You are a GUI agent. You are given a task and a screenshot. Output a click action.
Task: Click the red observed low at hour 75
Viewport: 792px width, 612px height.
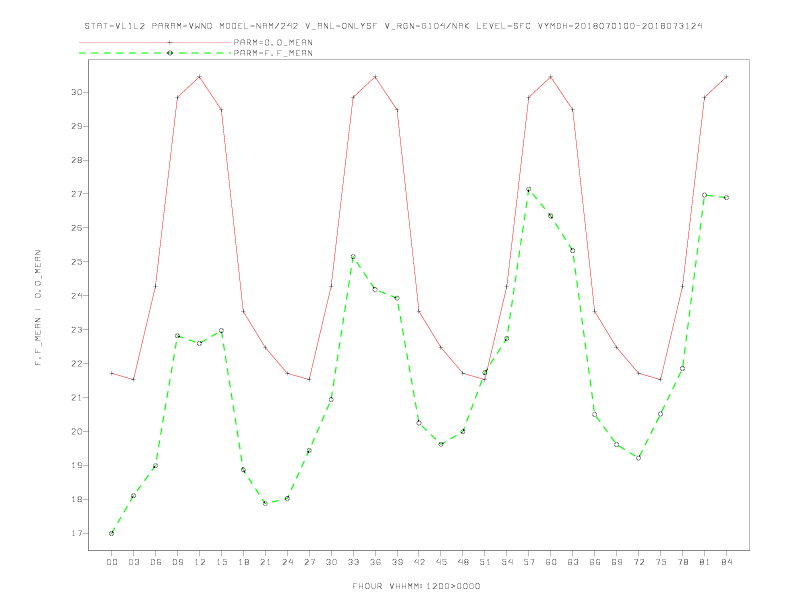661,379
